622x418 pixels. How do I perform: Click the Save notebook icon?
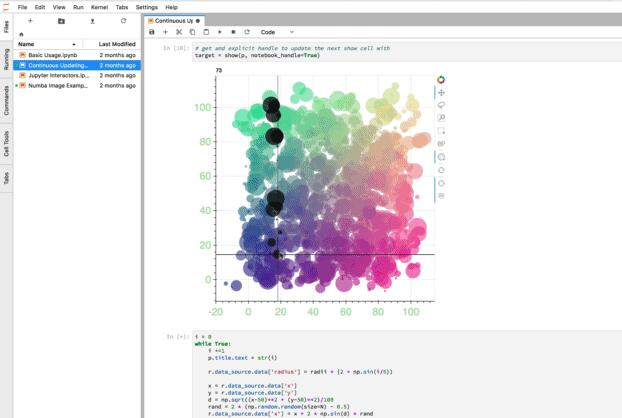coord(152,32)
